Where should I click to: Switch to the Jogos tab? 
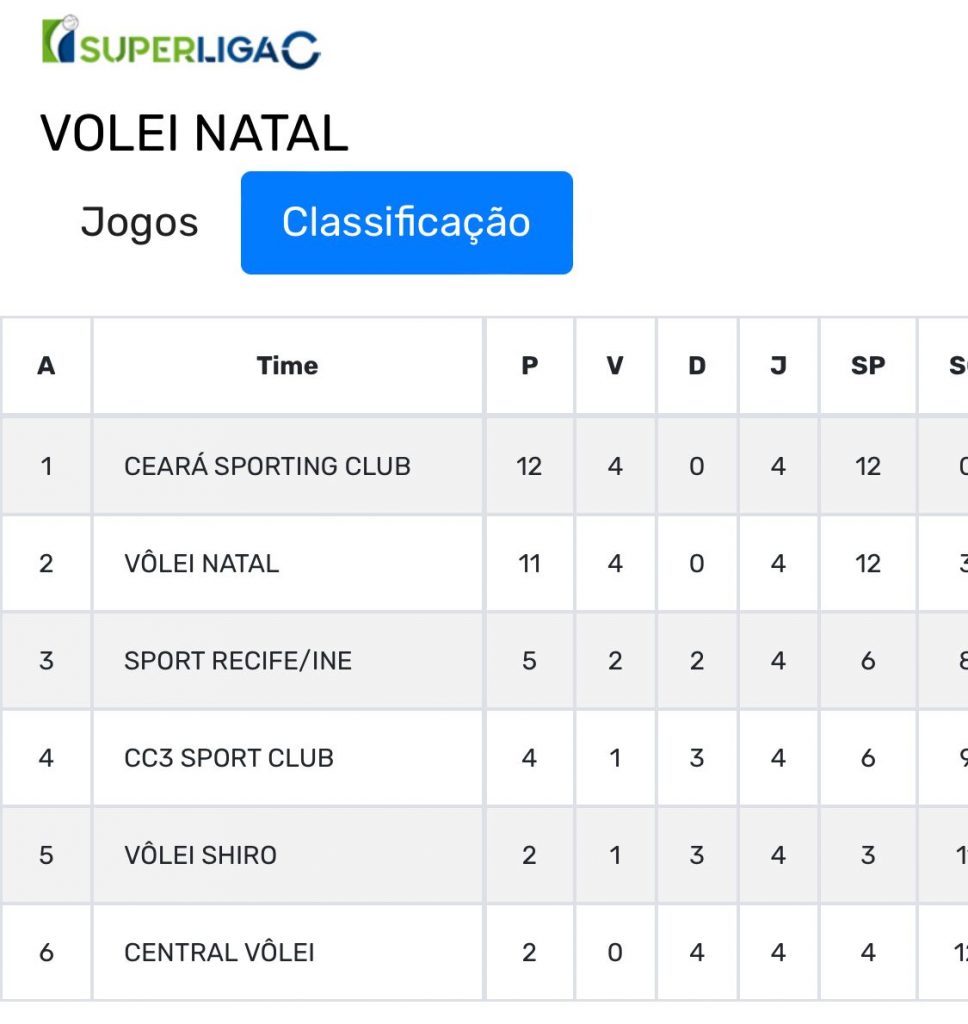click(139, 222)
